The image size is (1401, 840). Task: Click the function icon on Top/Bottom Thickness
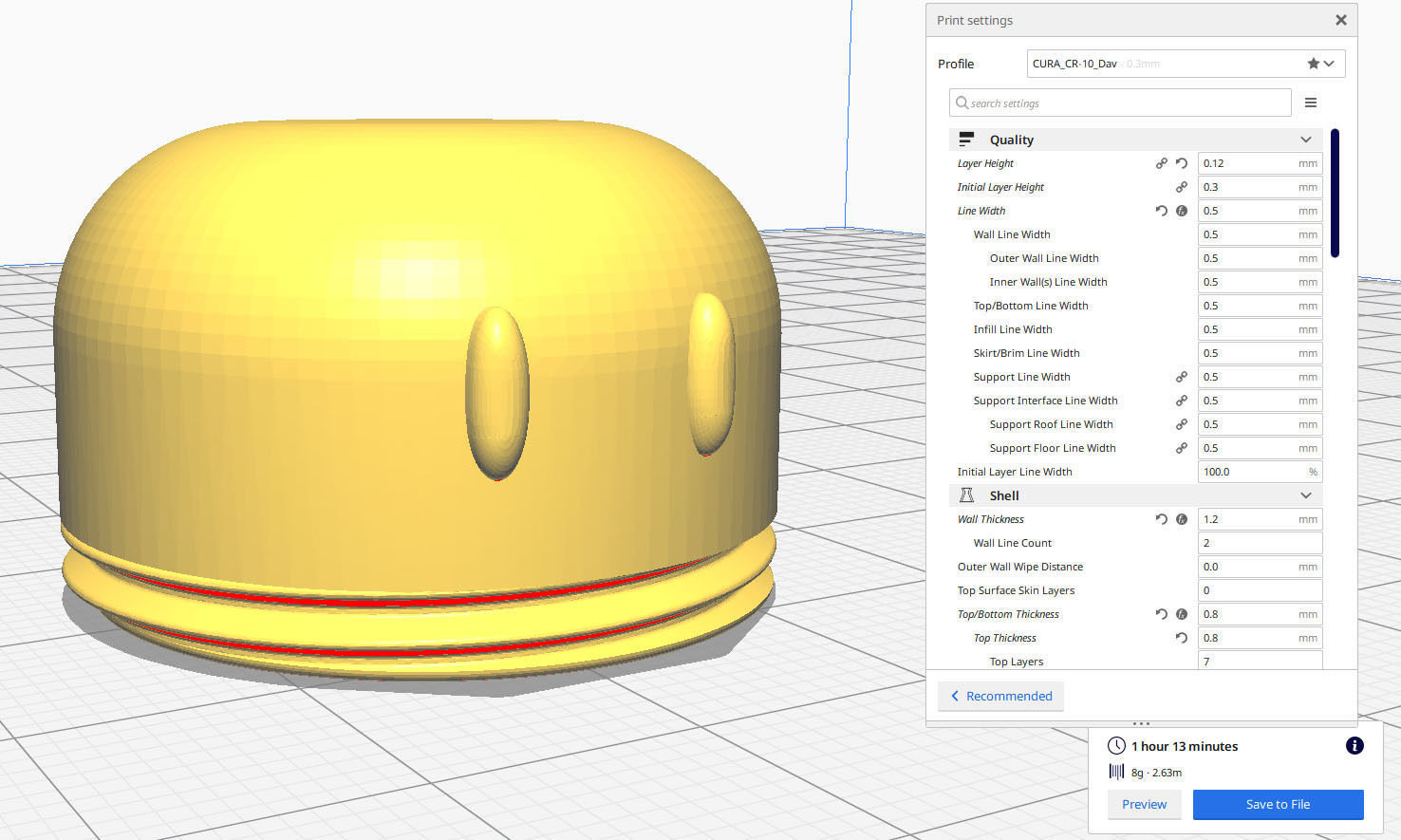pos(1182,614)
